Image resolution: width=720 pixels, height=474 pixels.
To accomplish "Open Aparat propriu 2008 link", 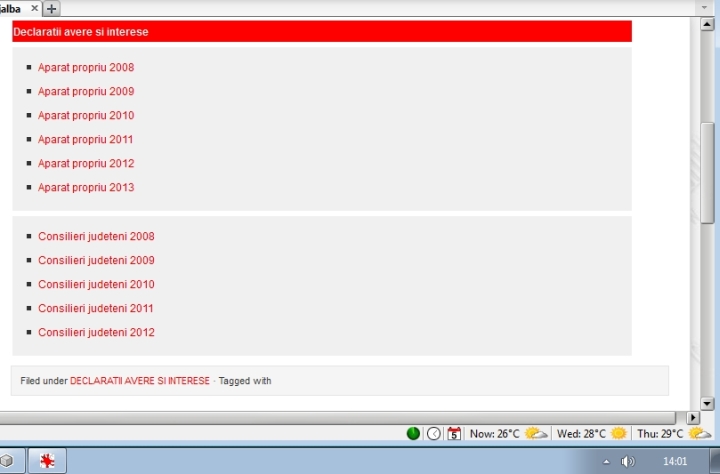I will click(86, 68).
